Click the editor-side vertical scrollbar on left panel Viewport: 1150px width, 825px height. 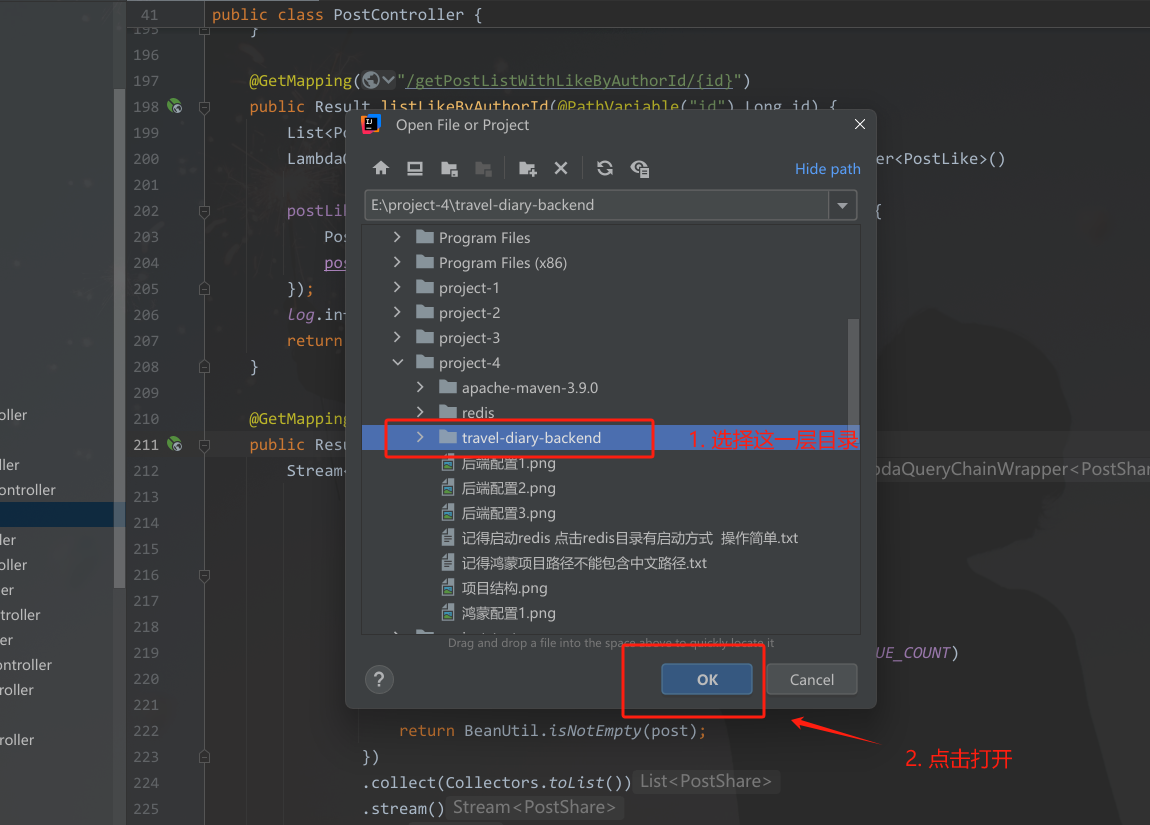(x=120, y=337)
